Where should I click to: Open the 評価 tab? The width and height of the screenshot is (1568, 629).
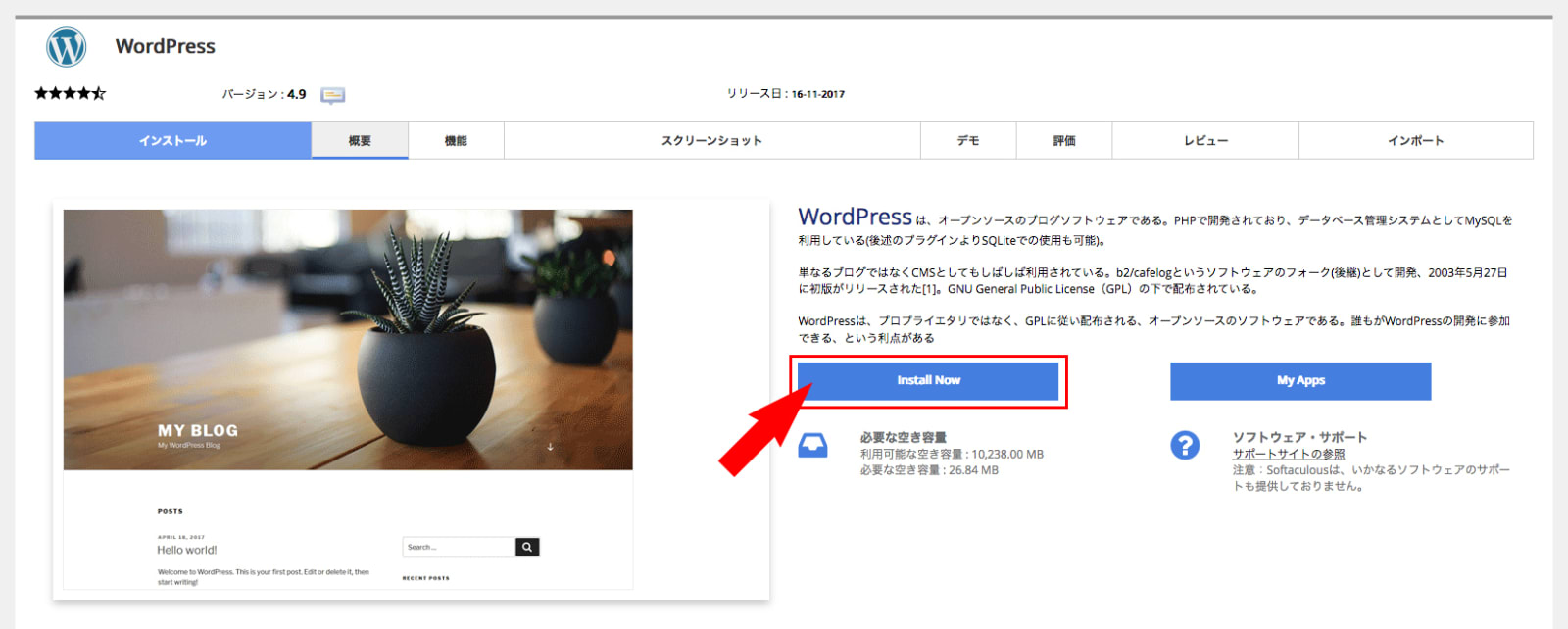point(1064,140)
